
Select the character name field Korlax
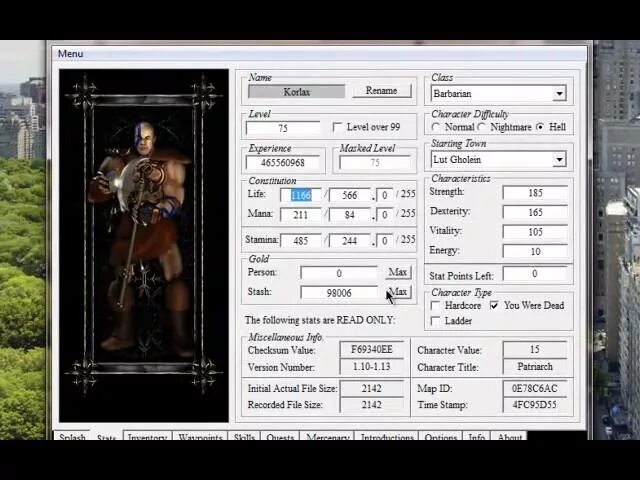coord(297,91)
